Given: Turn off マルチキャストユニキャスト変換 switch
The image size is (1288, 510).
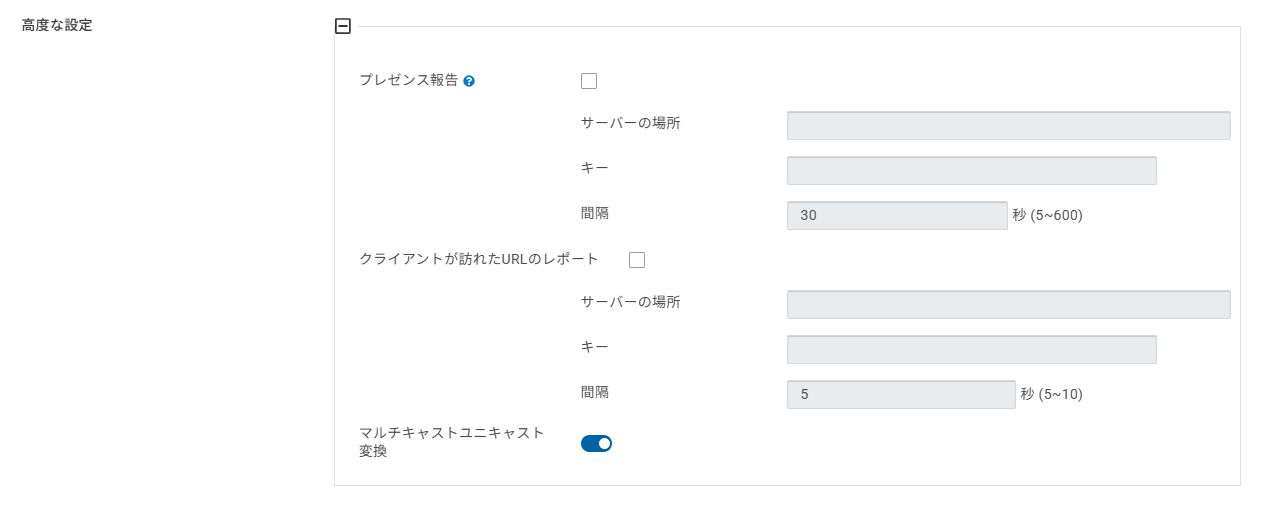Looking at the screenshot, I should click(x=596, y=443).
